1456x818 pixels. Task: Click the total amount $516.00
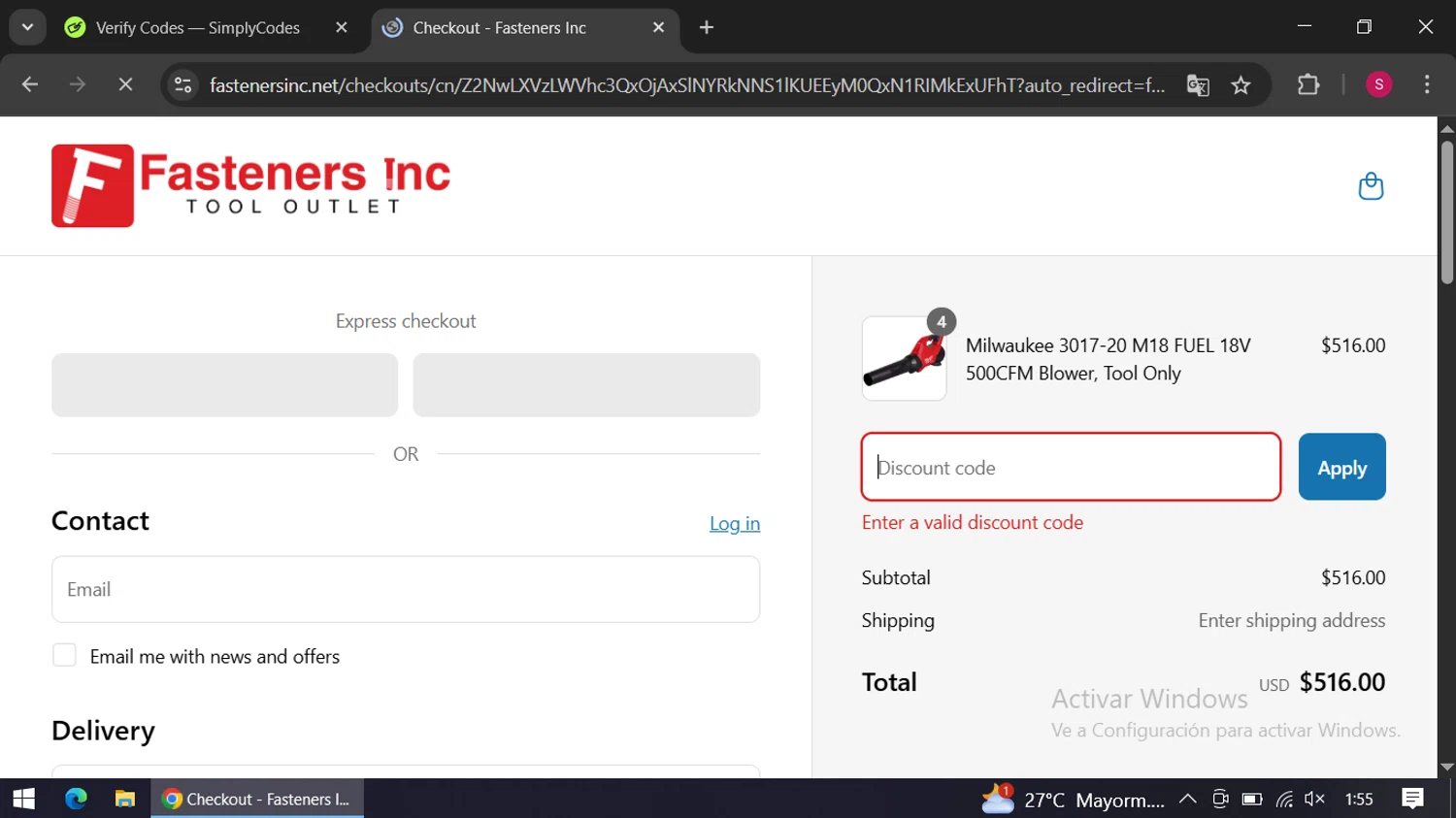1342,682
